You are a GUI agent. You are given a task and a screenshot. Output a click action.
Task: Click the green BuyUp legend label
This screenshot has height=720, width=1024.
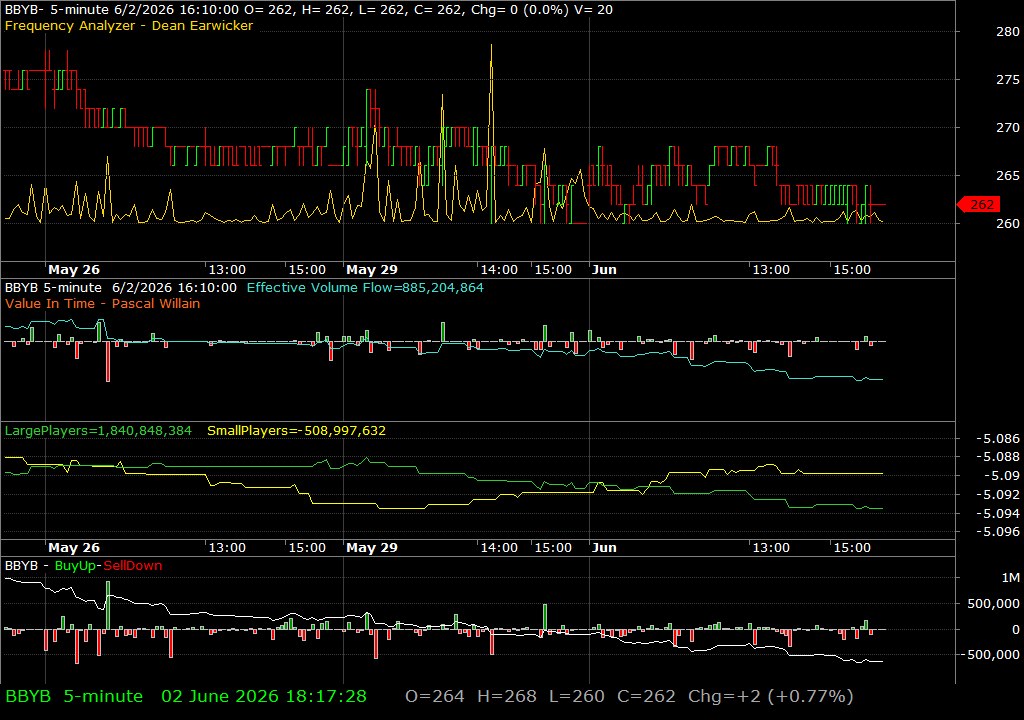coord(75,566)
